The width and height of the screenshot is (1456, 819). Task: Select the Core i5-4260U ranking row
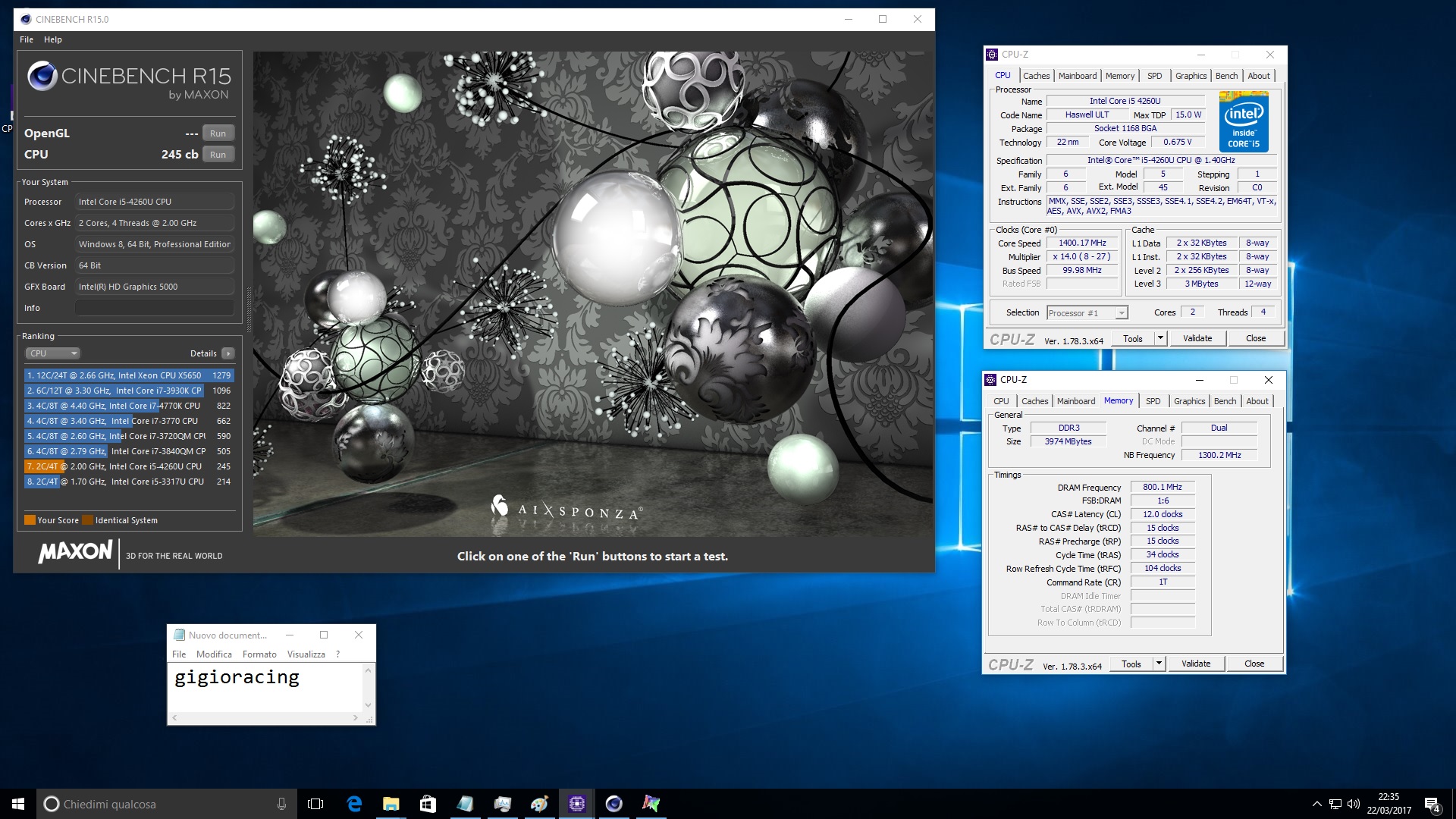point(129,466)
